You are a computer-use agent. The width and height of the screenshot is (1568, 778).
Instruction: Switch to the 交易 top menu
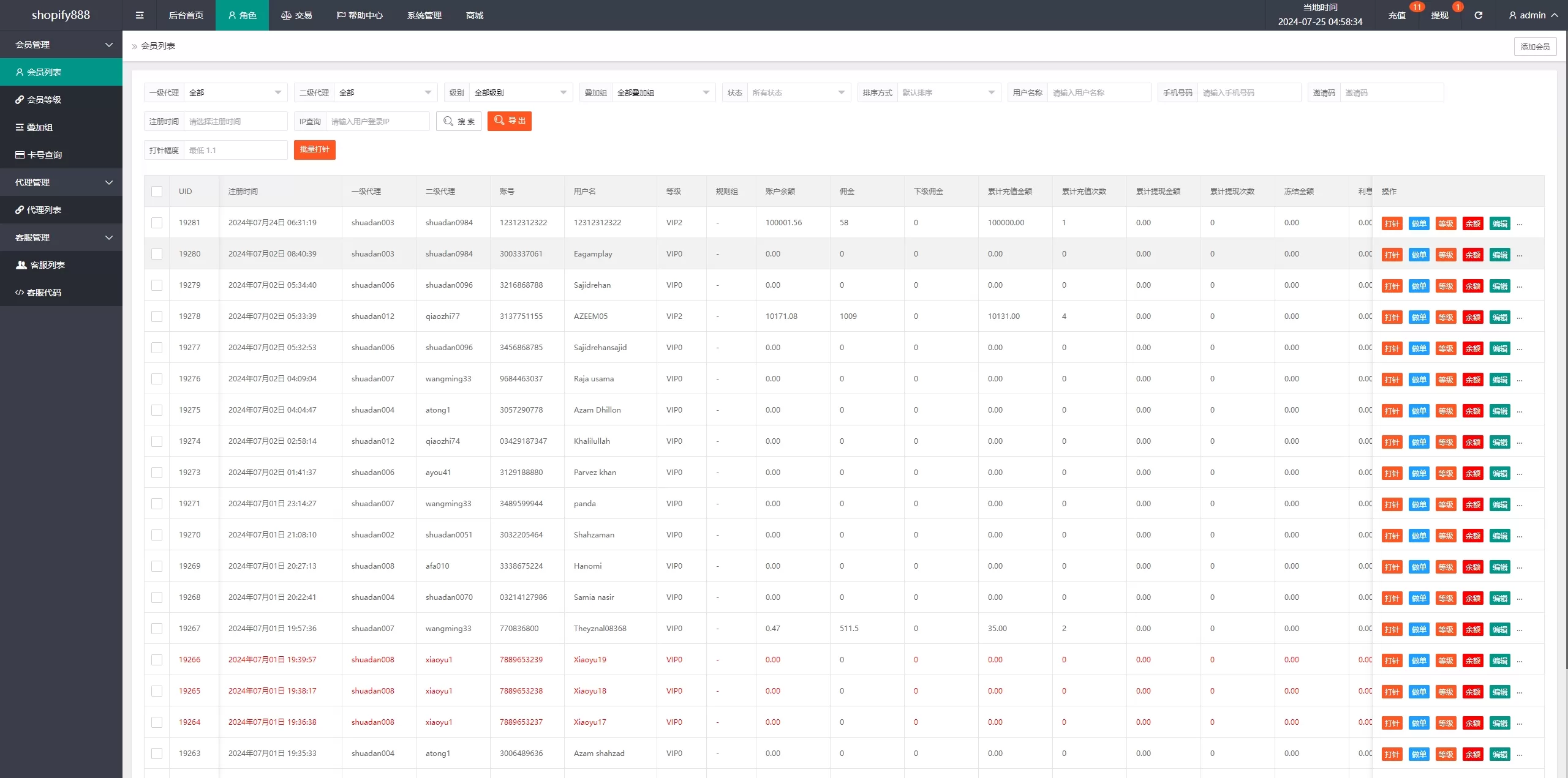(296, 15)
